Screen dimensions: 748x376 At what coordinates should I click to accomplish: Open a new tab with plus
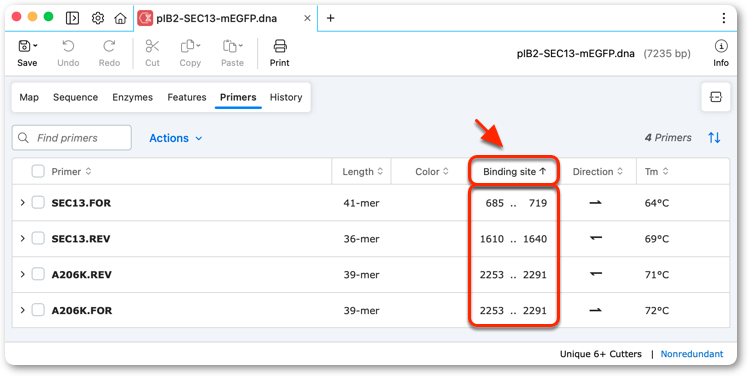[331, 18]
